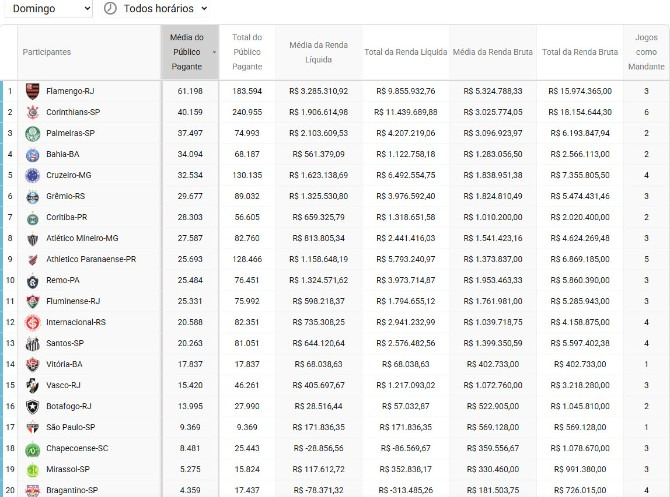Click the sort arrow in Média do Público Pagante header
Image resolution: width=670 pixels, height=497 pixels.
coord(214,53)
